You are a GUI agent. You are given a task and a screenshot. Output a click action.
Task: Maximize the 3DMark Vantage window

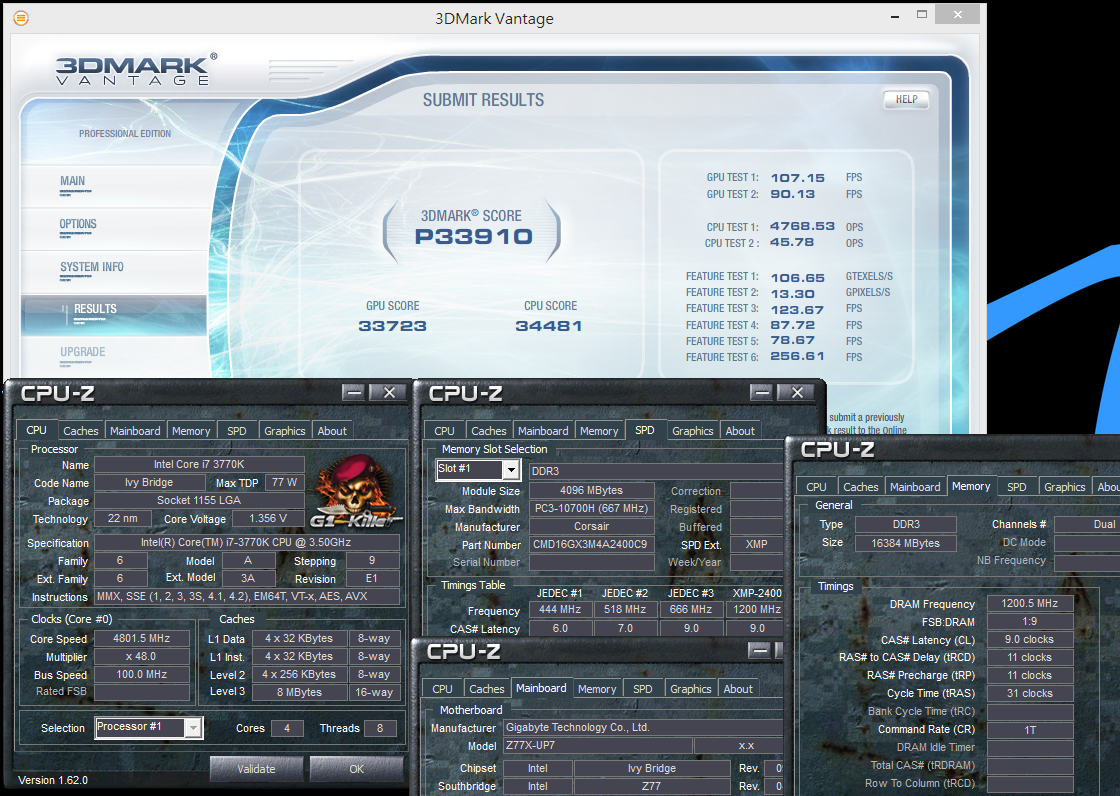point(922,14)
